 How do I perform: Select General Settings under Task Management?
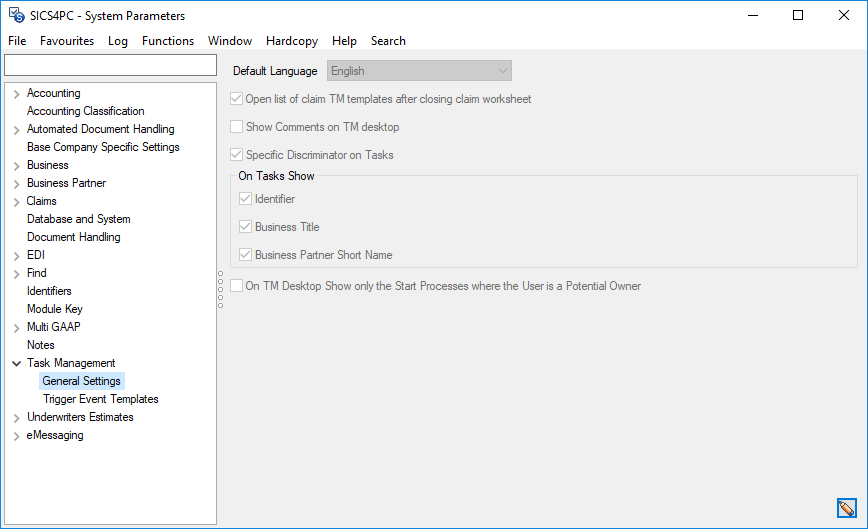click(82, 381)
